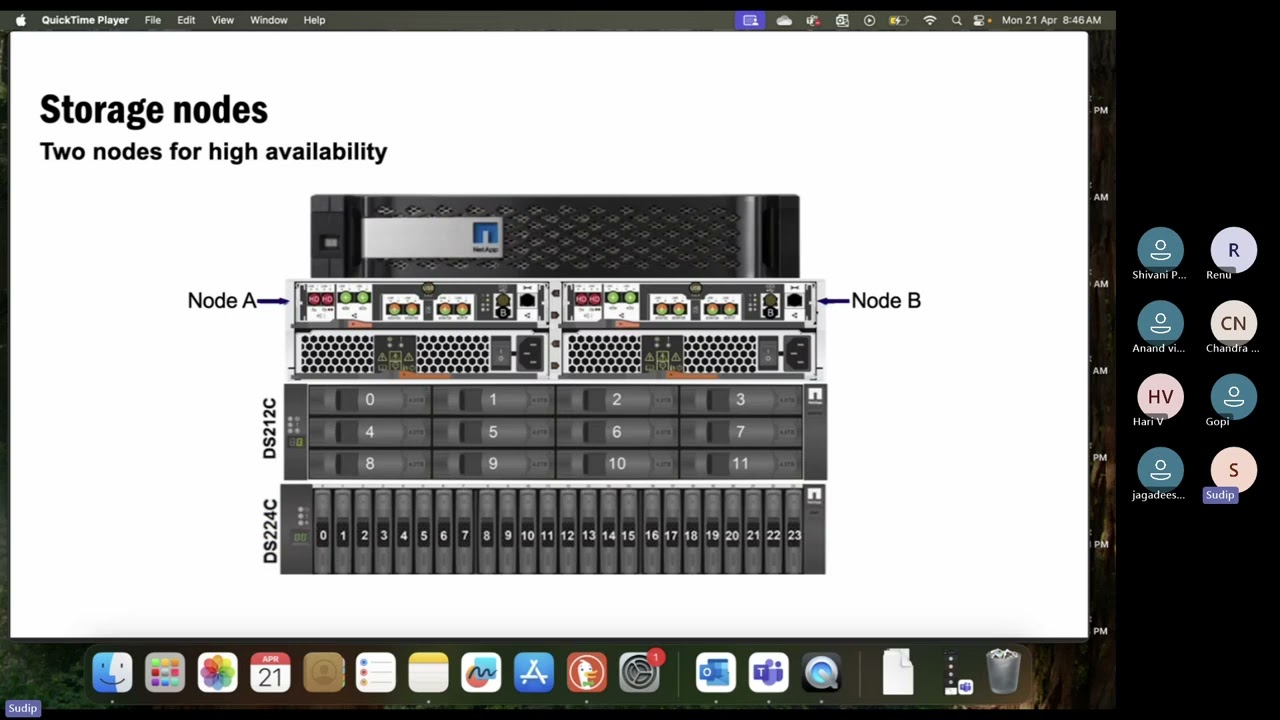Select participant Gopi avatar
This screenshot has height=720, width=1280.
[x=1233, y=396]
